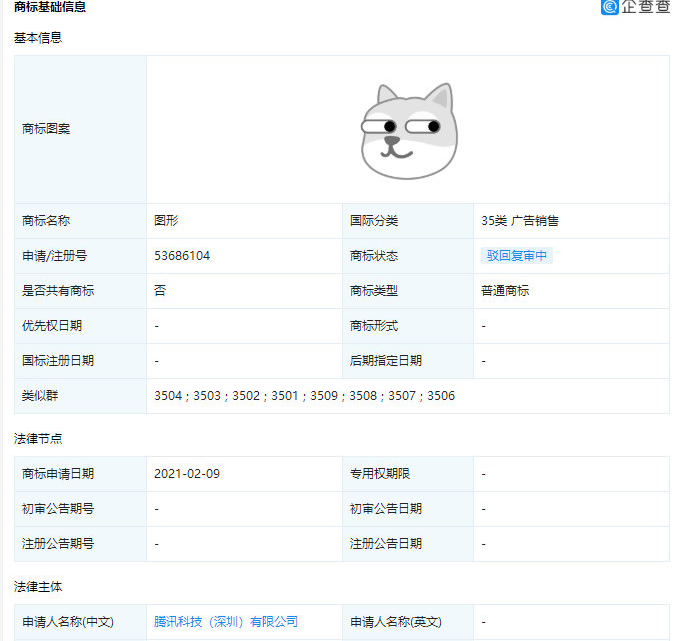This screenshot has height=641, width=681.
Task: Click the dog trademark image thumbnail
Action: (409, 130)
